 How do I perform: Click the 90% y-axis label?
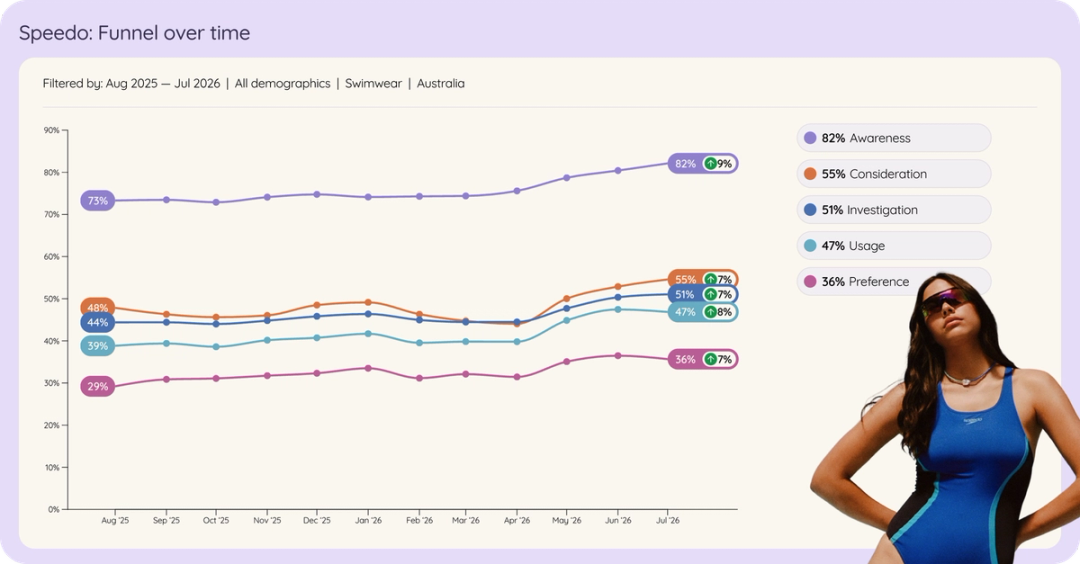(x=52, y=130)
